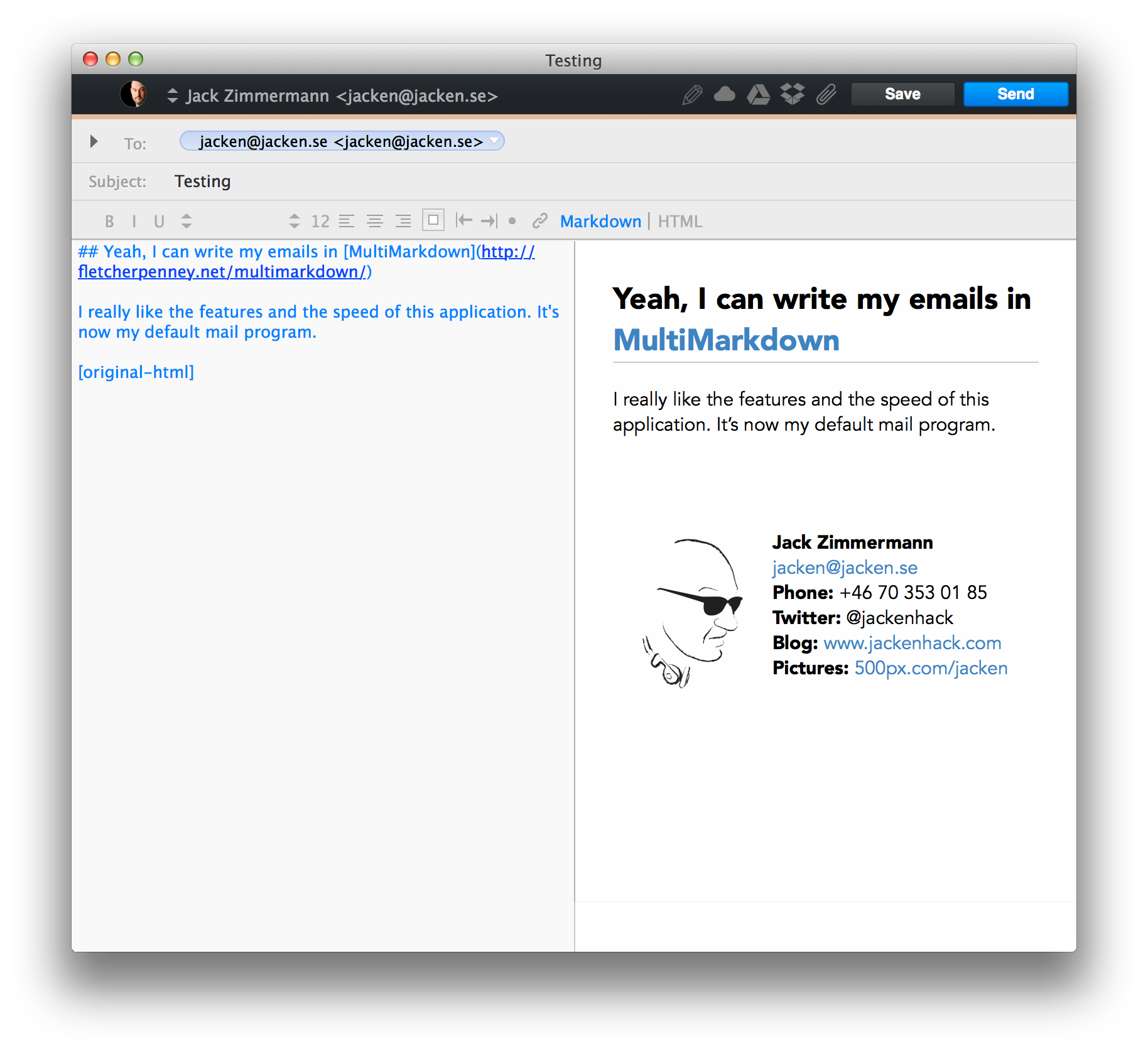Screen dimensions: 1148x1051
Task: Attach file from Google Drive icon
Action: 759,95
